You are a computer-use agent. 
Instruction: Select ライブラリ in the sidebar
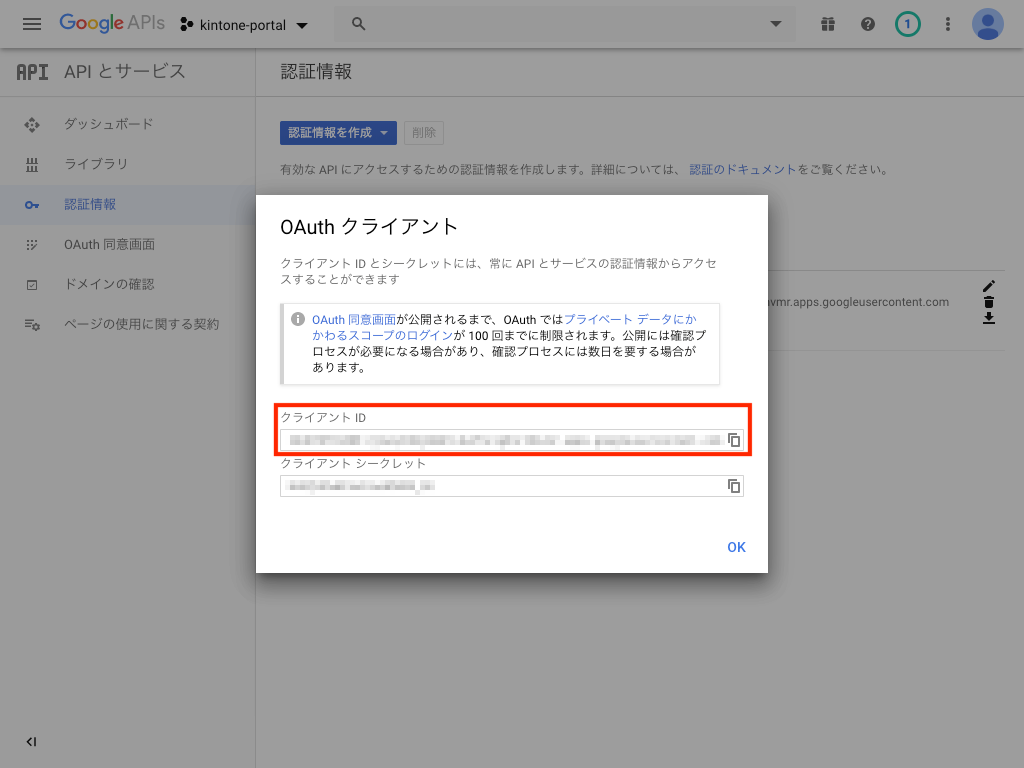click(x=96, y=164)
